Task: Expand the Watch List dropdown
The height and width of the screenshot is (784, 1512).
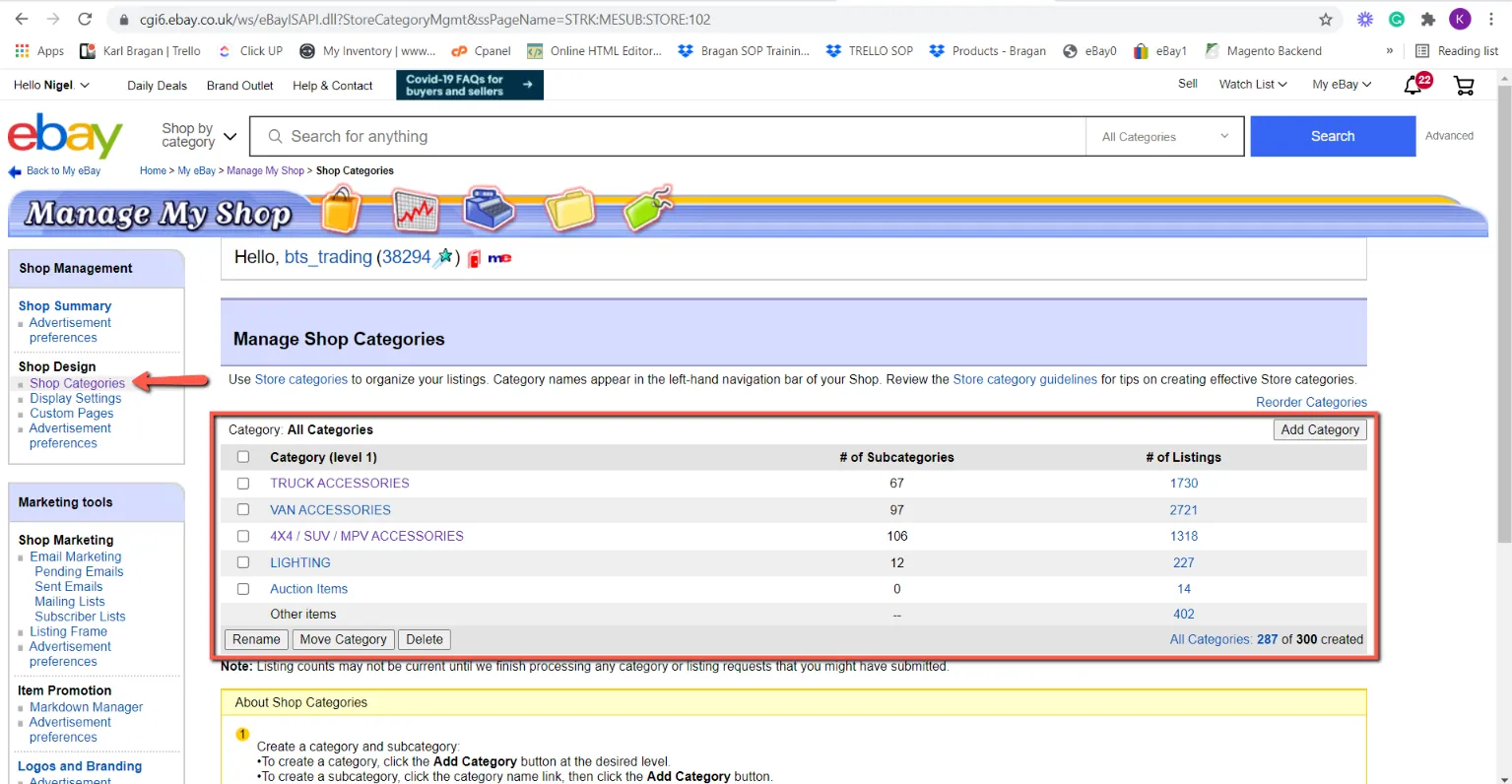Action: point(1253,85)
